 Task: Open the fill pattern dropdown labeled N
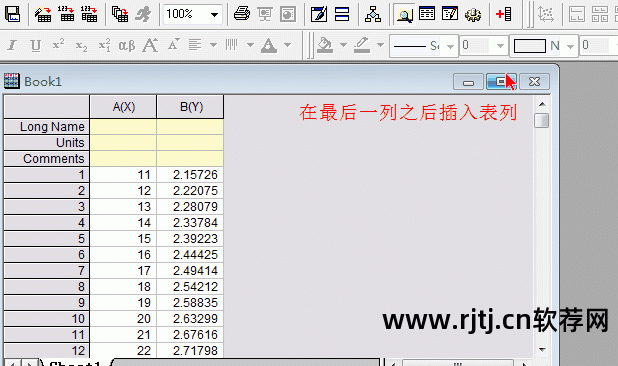coord(570,46)
